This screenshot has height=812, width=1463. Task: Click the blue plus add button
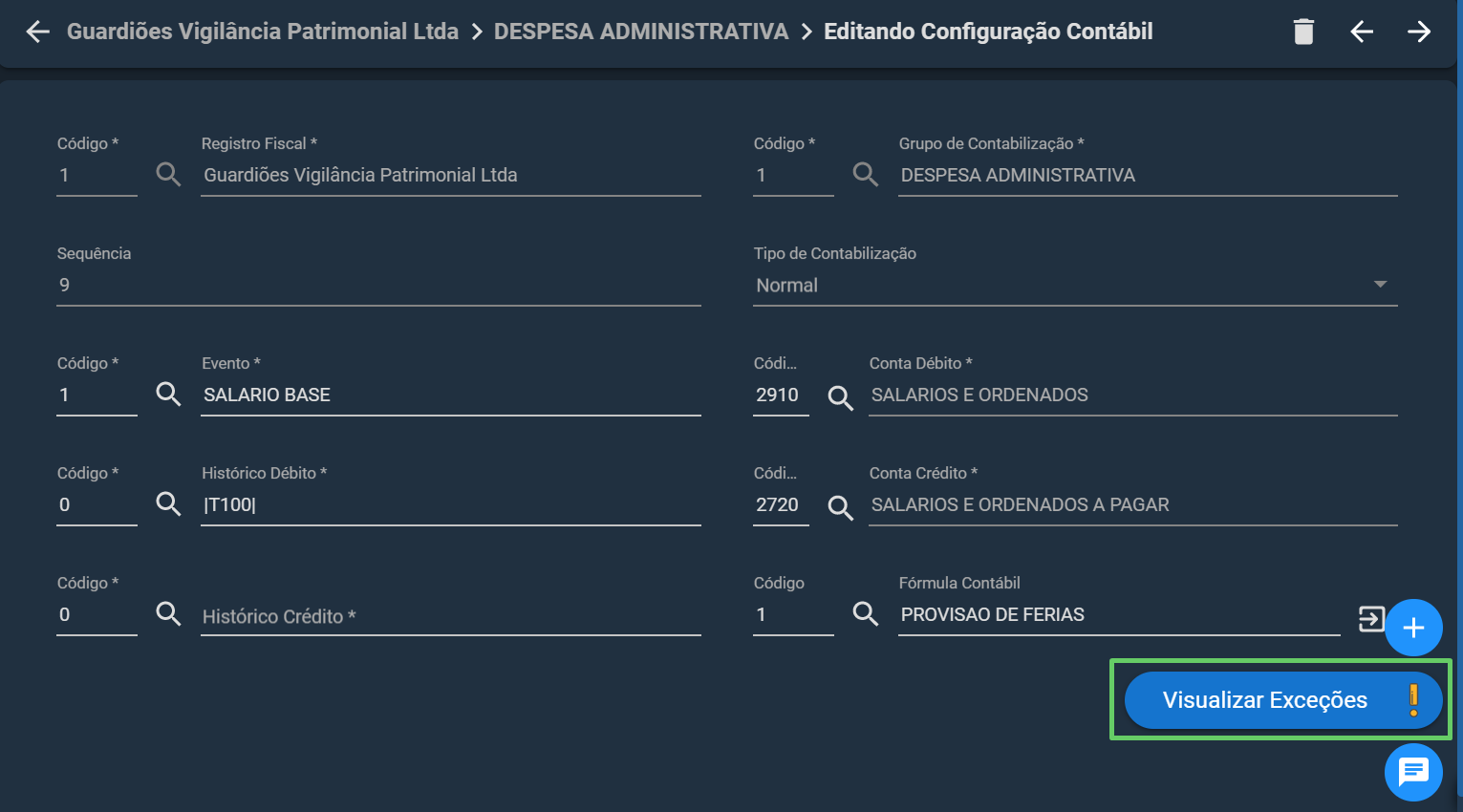coord(1413,628)
